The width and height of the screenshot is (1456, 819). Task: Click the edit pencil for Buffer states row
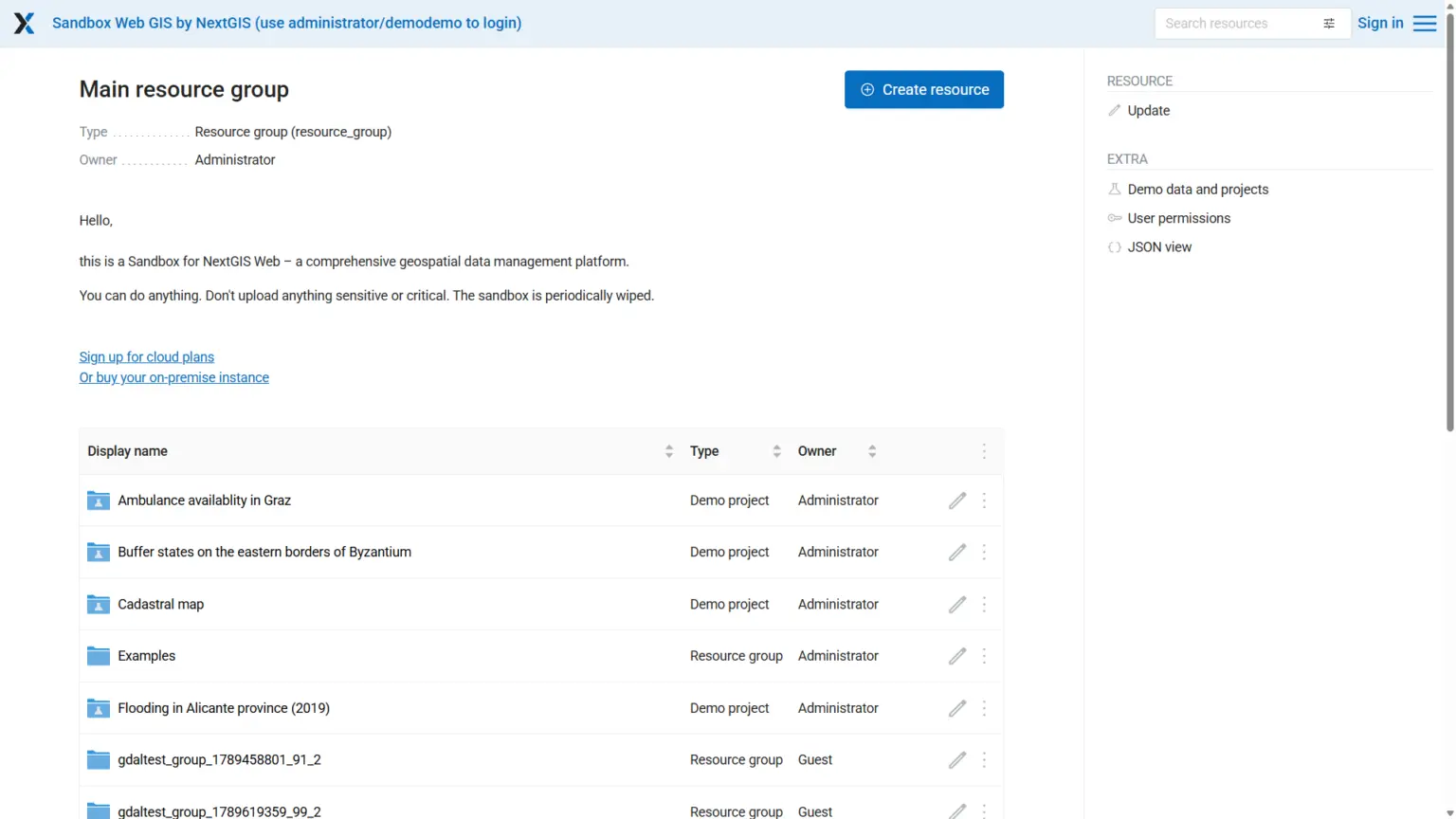point(957,552)
